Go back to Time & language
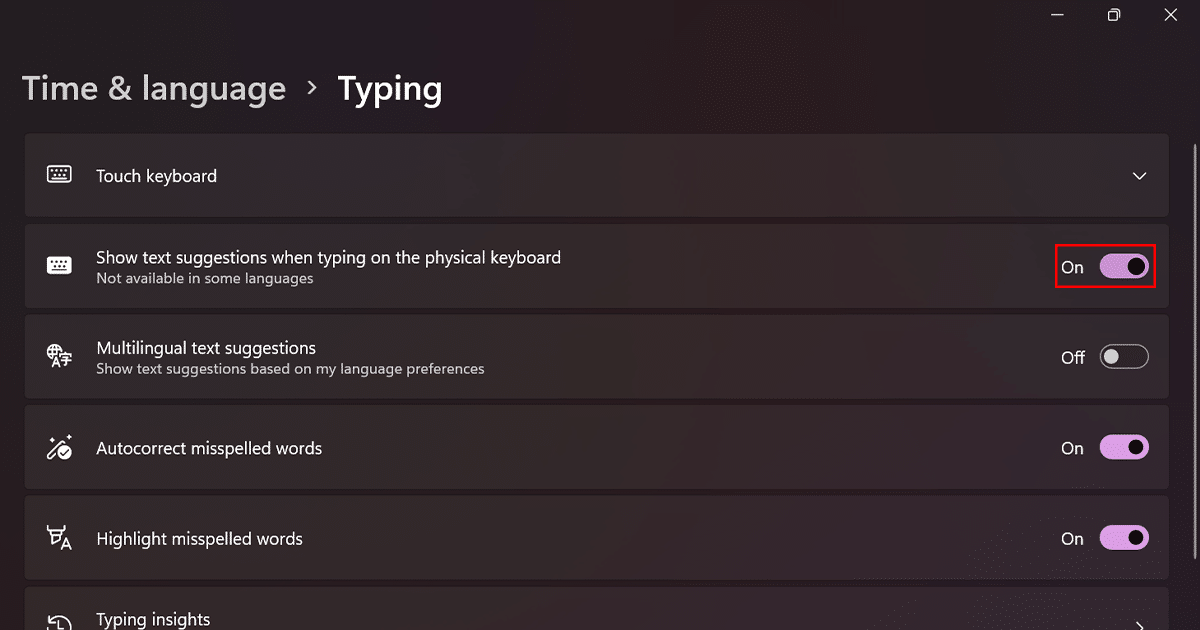This screenshot has height=630, width=1200. click(154, 89)
